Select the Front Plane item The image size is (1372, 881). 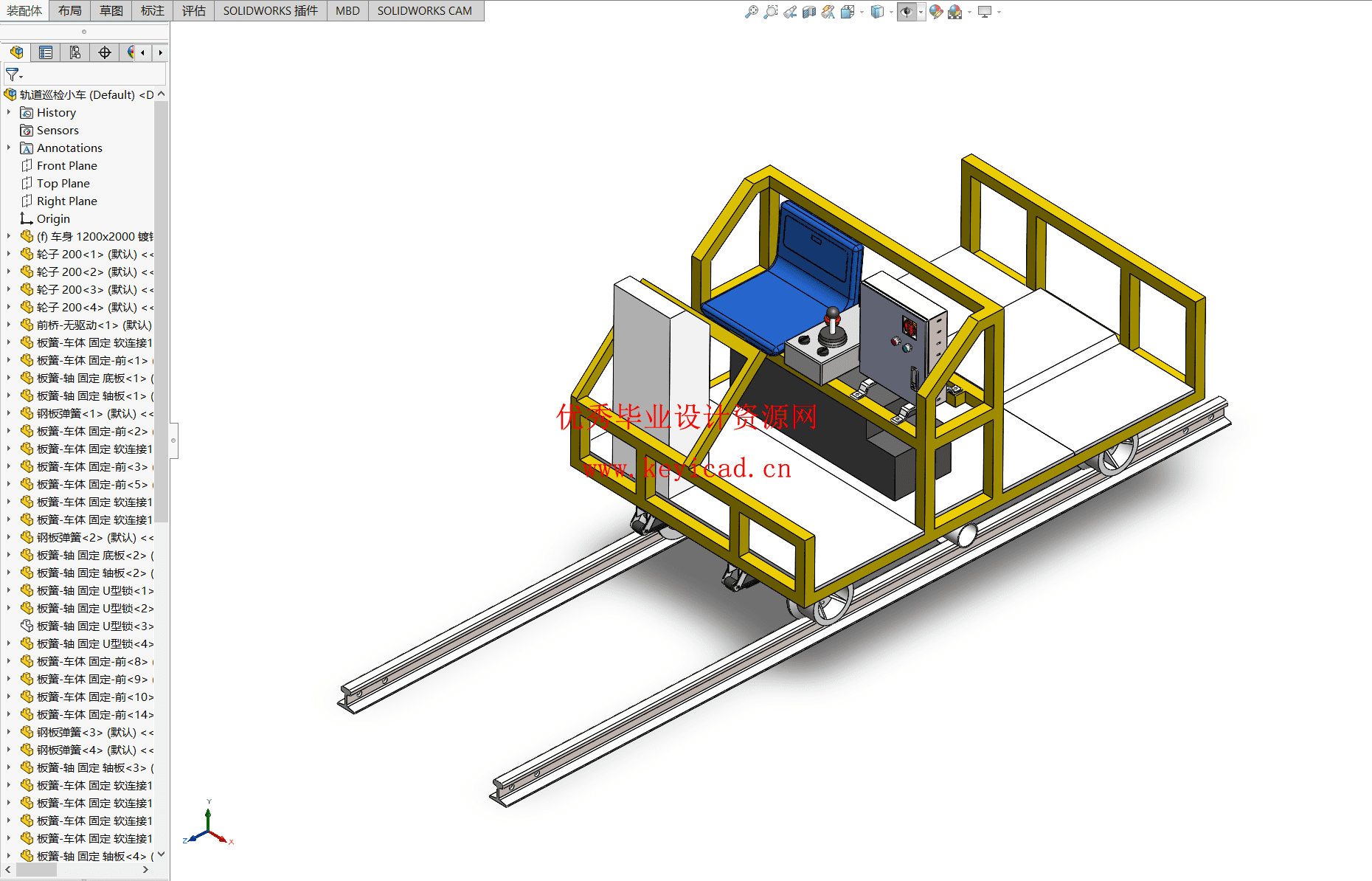point(66,165)
